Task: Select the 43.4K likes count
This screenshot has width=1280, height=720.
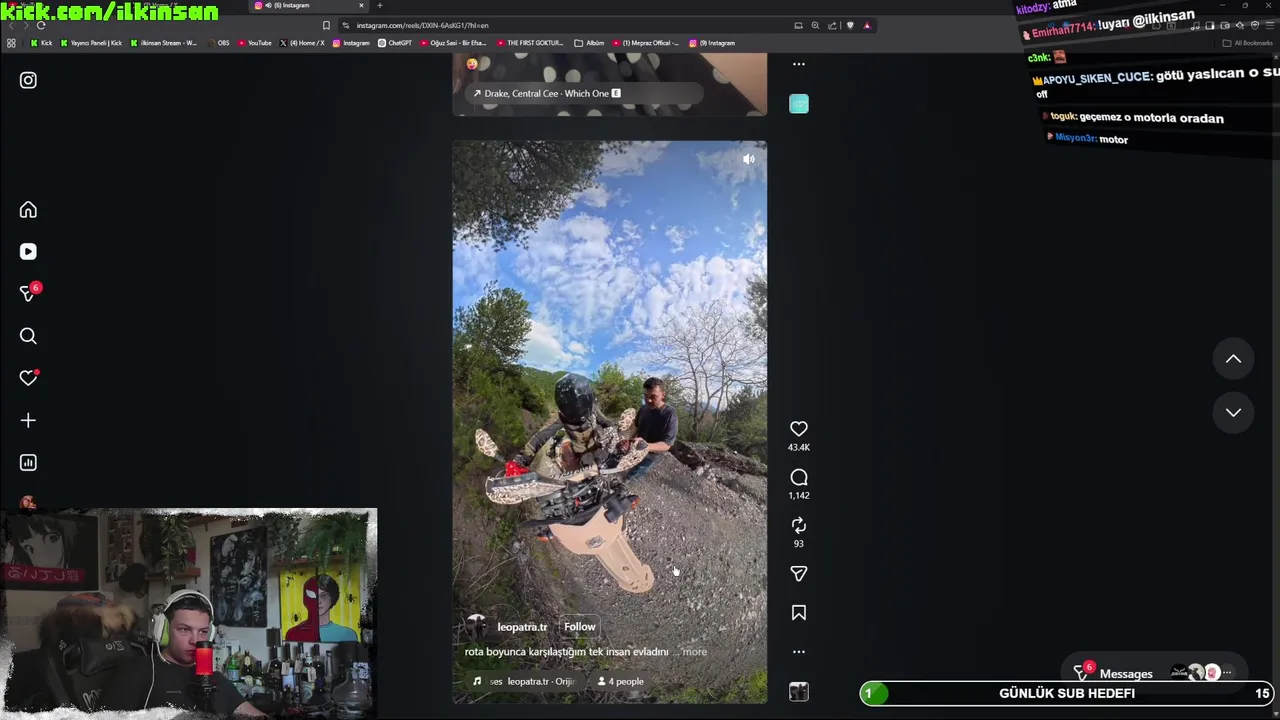Action: coord(798,447)
